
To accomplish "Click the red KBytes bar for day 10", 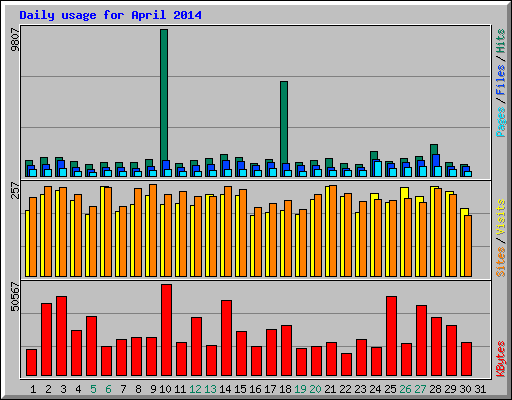I will coord(166,330).
